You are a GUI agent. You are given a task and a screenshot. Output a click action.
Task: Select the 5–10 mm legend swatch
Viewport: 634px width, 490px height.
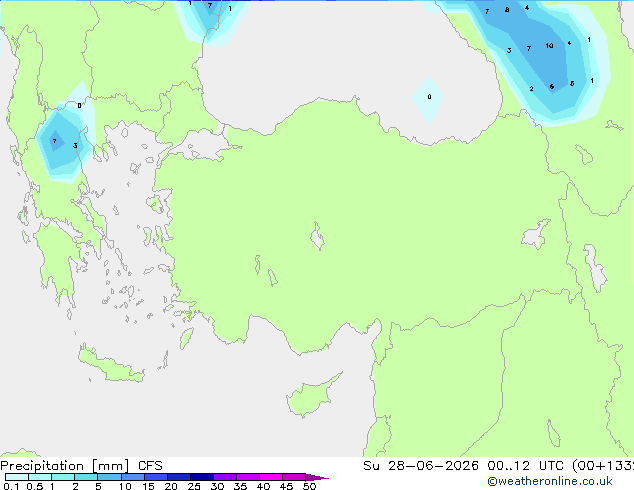[x=109, y=477]
